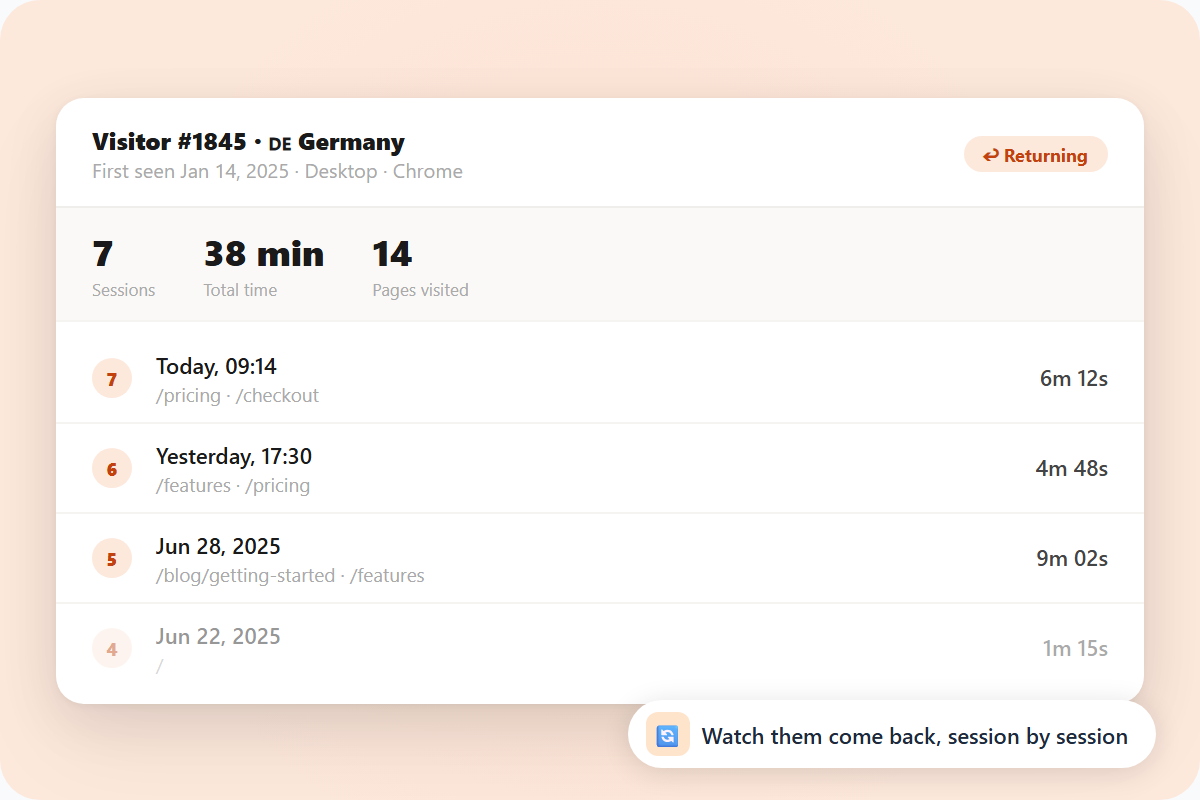The width and height of the screenshot is (1200, 800).
Task: Click the session 5 number badge
Action: [112, 559]
